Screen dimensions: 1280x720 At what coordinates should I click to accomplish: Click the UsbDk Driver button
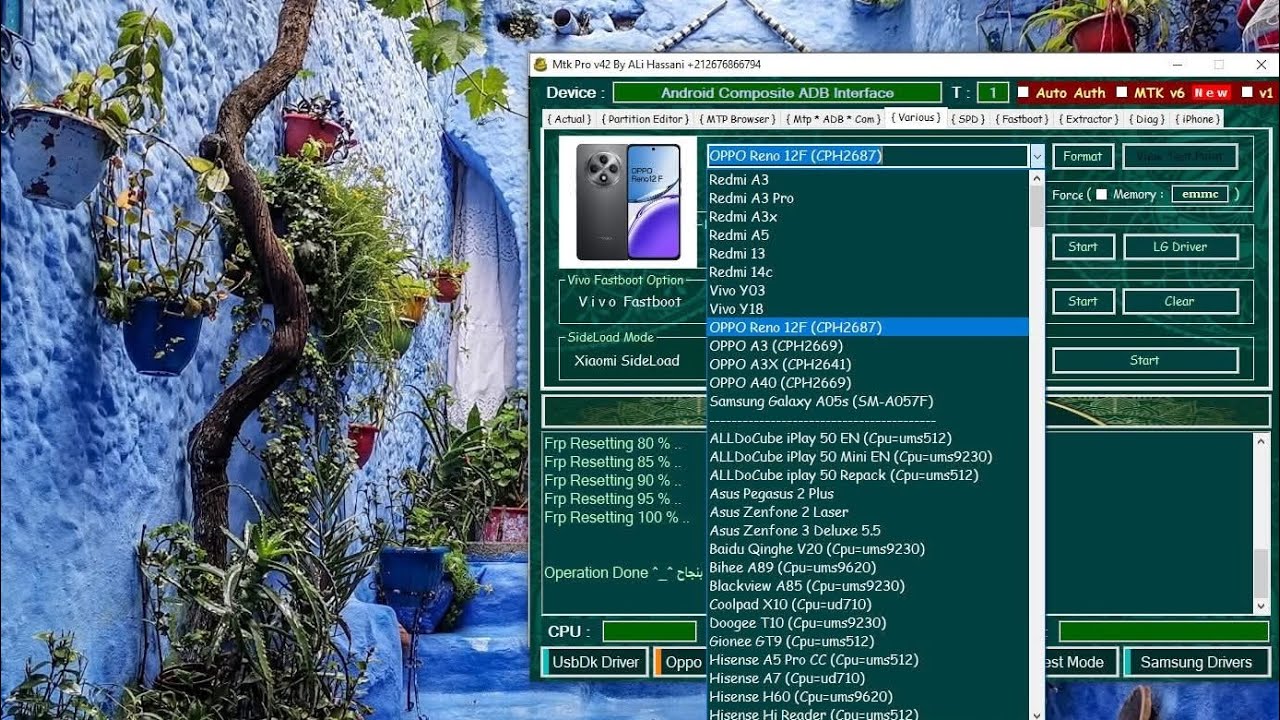596,662
